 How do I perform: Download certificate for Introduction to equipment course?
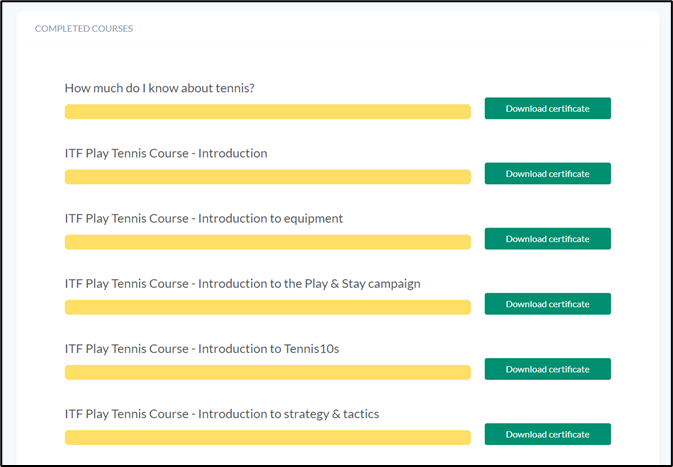point(548,239)
